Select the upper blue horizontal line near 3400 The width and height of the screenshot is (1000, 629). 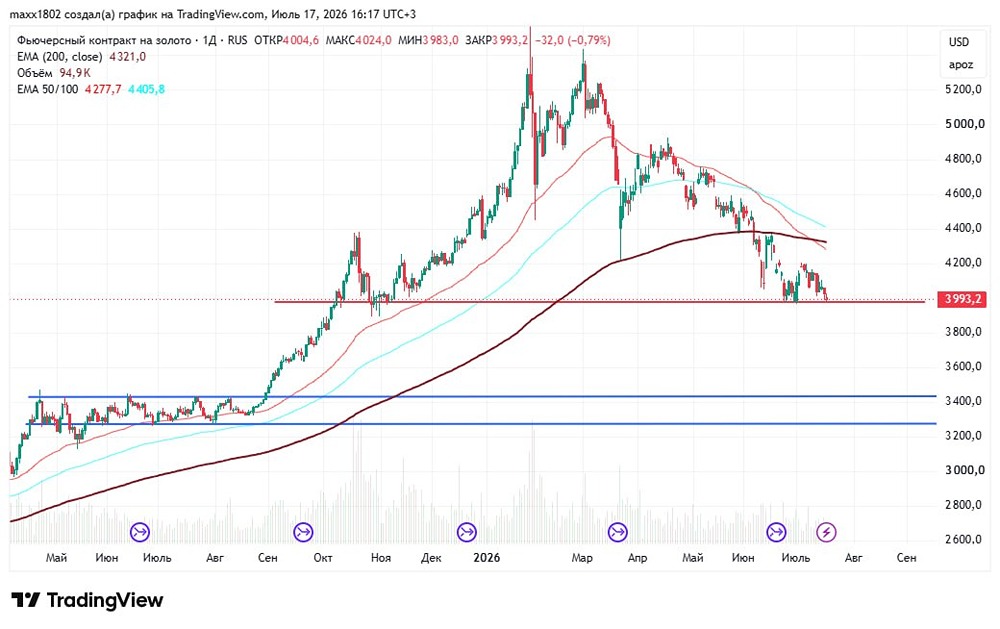(483, 397)
